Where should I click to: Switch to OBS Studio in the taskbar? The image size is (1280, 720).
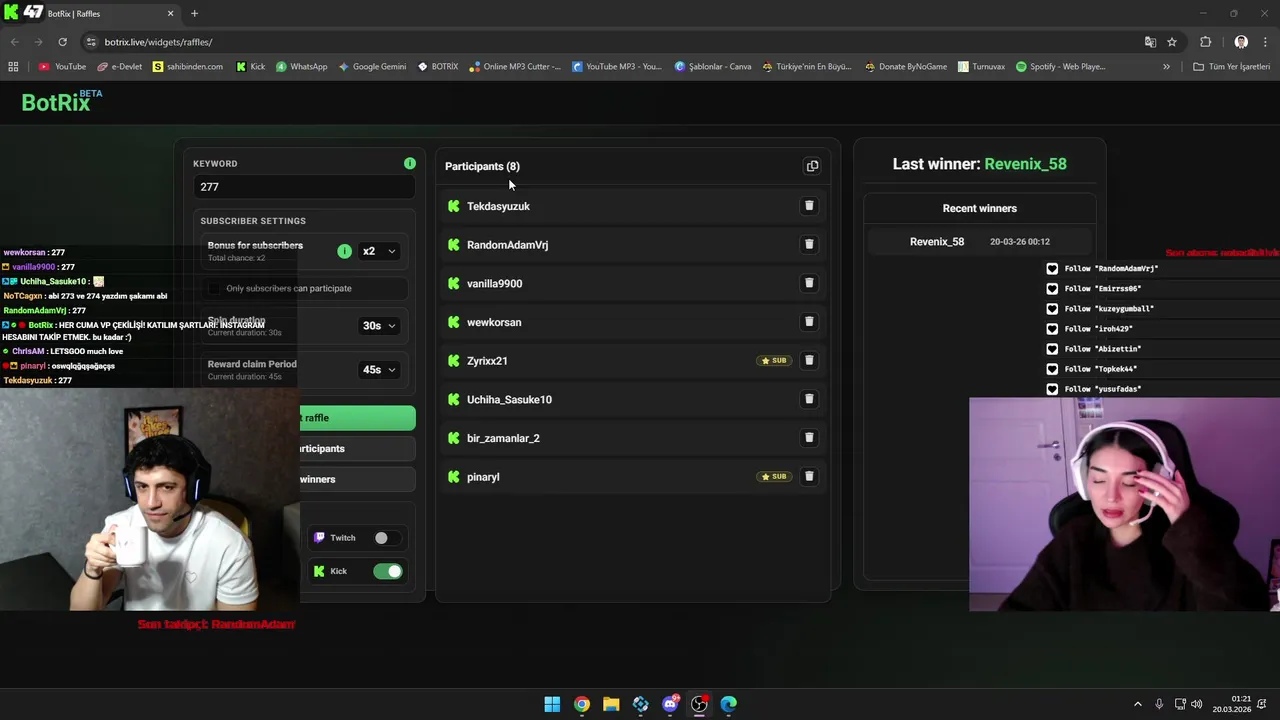699,704
